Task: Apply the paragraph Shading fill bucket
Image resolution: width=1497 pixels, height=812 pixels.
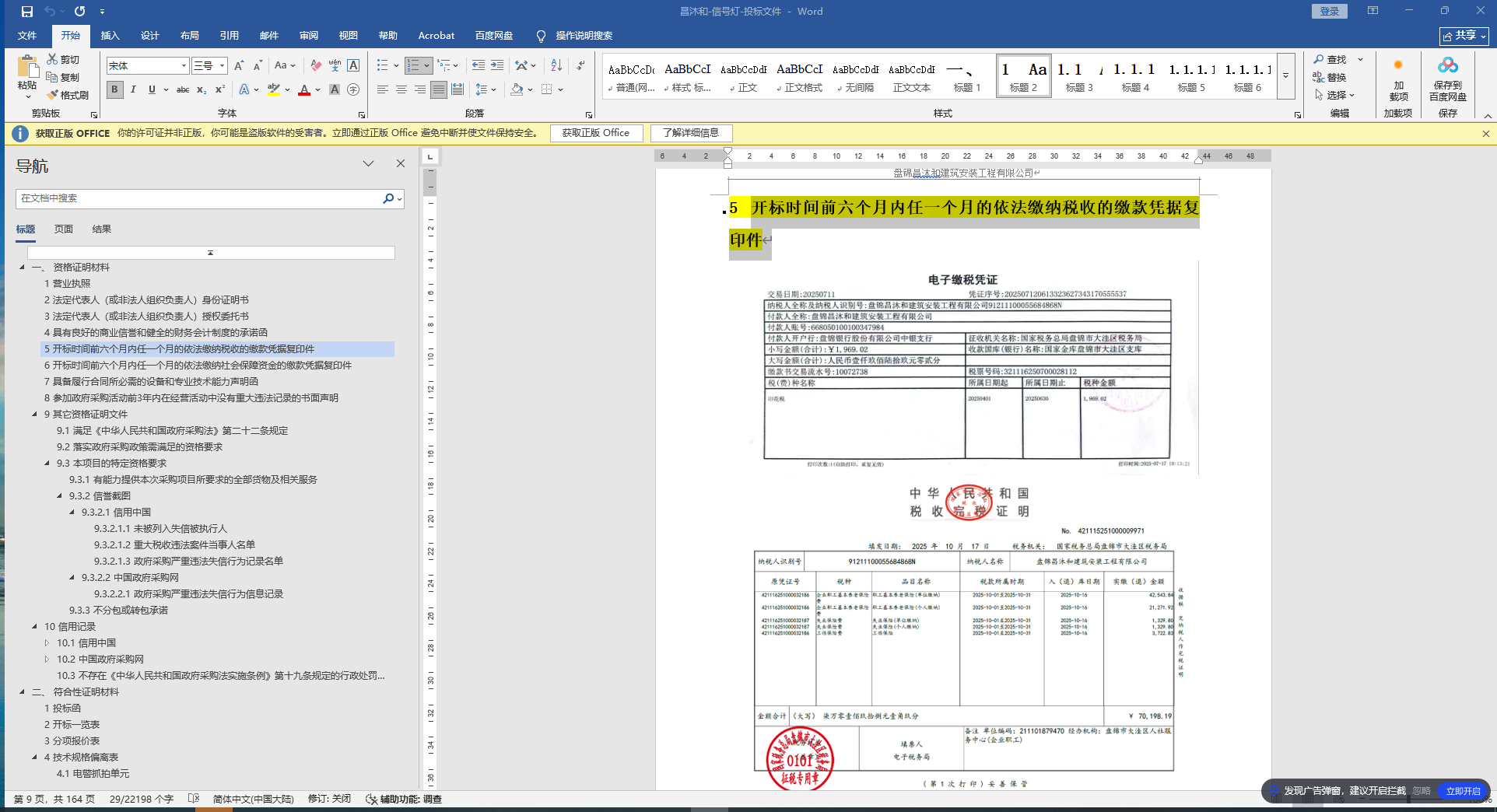Action: [x=517, y=89]
